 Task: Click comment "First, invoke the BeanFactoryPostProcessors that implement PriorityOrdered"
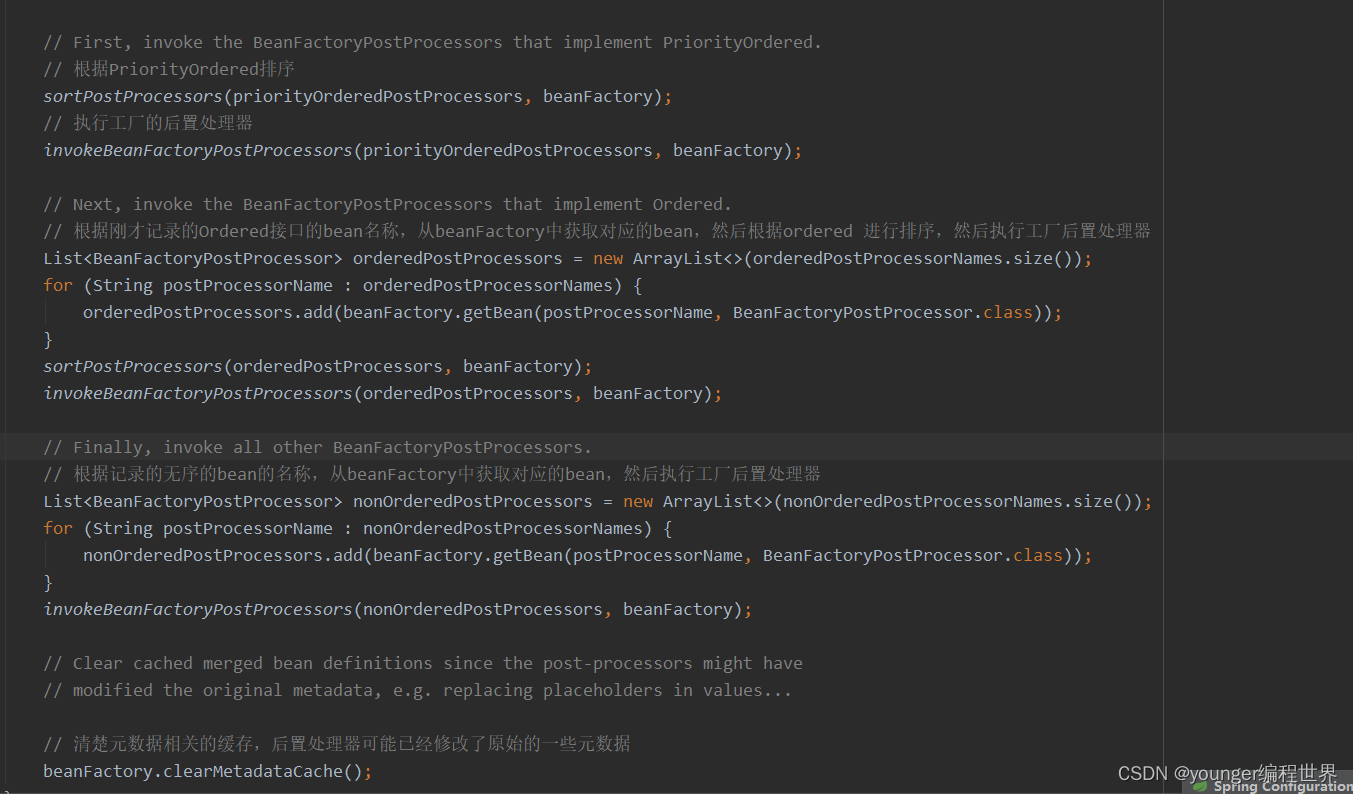(x=433, y=42)
